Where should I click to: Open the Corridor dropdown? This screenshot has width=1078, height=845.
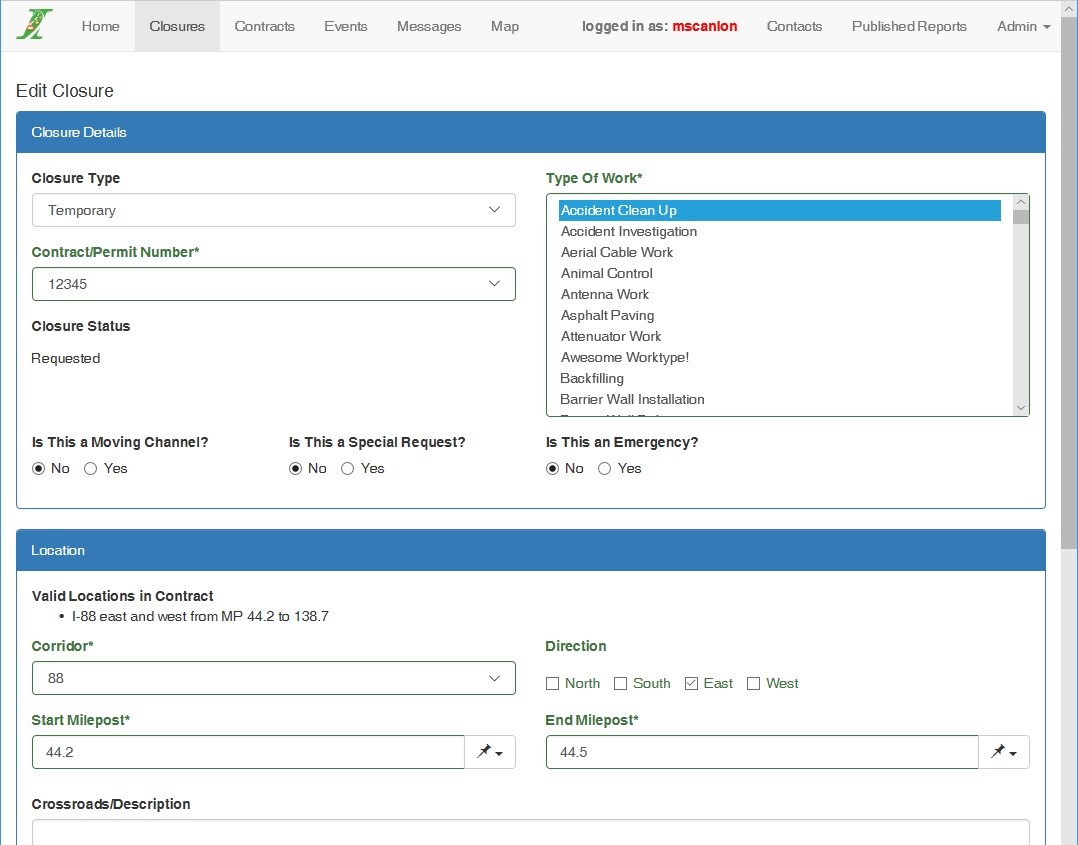pyautogui.click(x=273, y=678)
